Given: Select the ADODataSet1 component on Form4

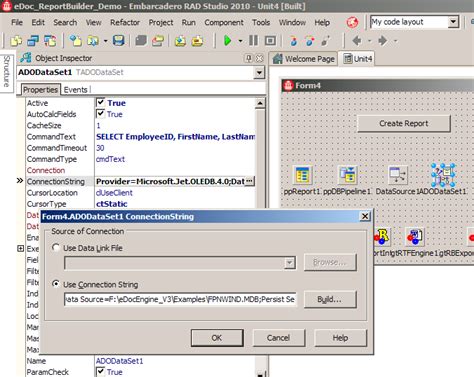Looking at the screenshot, I should pos(443,175).
